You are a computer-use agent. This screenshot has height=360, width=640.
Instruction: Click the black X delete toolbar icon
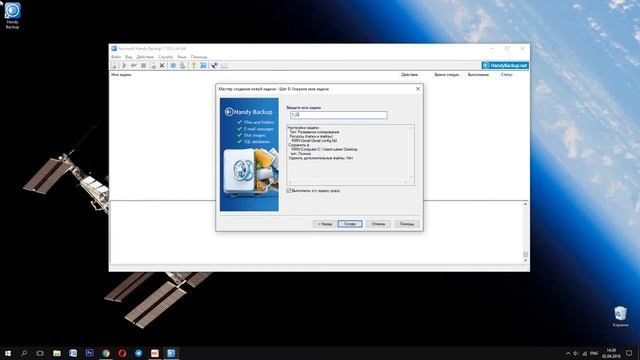click(162, 65)
